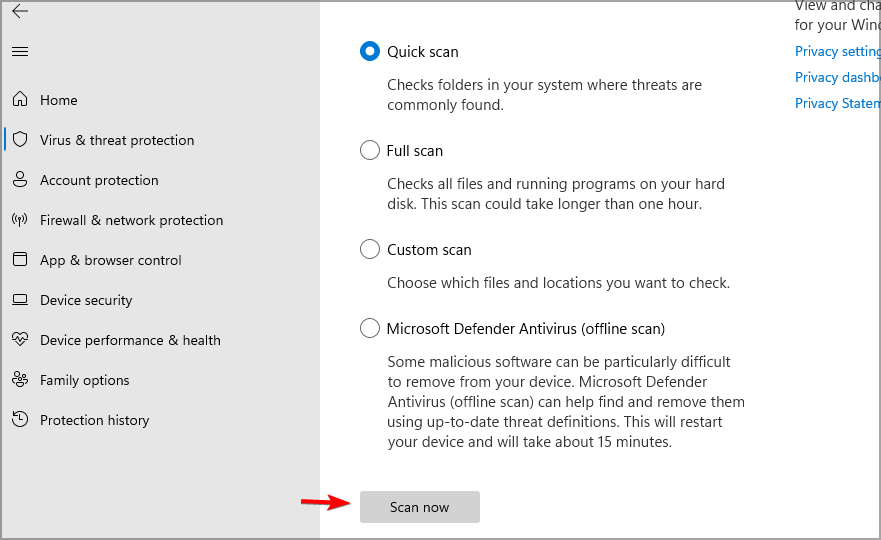Go to Protection history in sidebar

pyautogui.click(x=94, y=420)
